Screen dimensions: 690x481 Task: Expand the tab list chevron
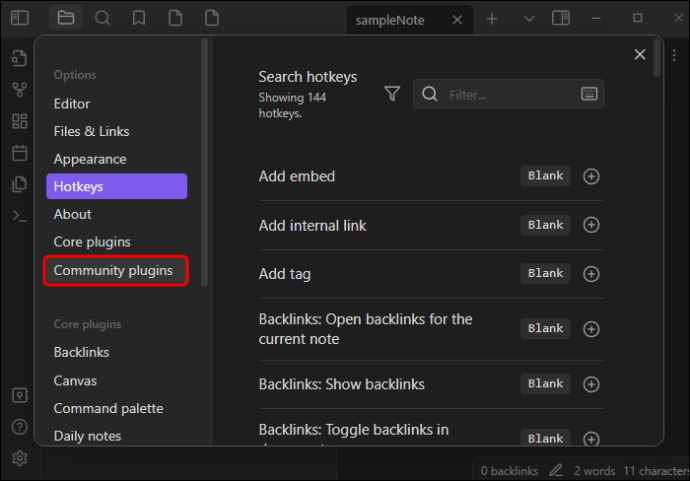coord(529,19)
